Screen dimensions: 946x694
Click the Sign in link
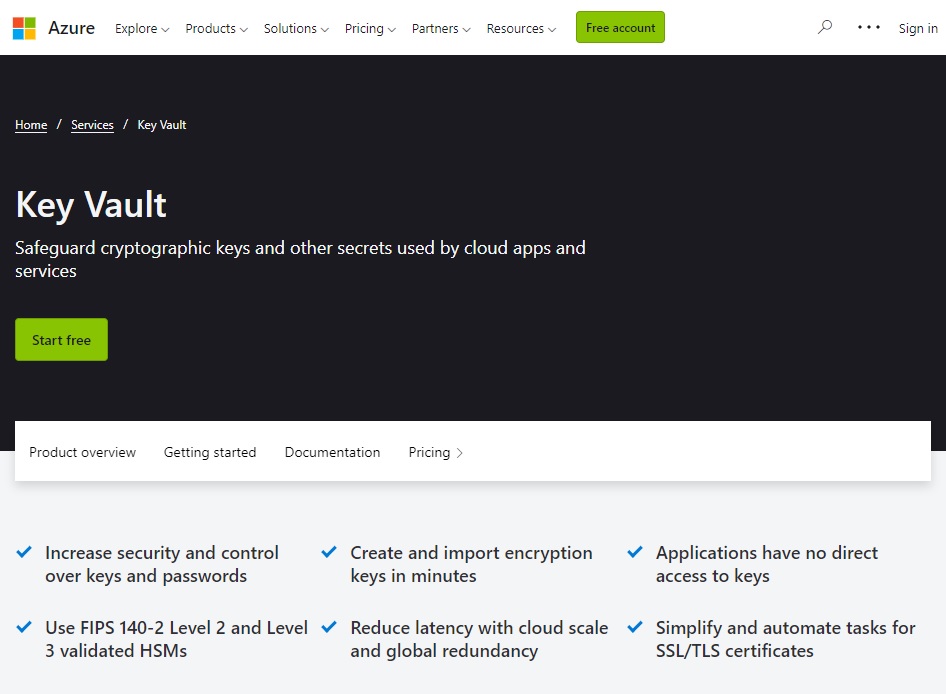pyautogui.click(x=918, y=28)
